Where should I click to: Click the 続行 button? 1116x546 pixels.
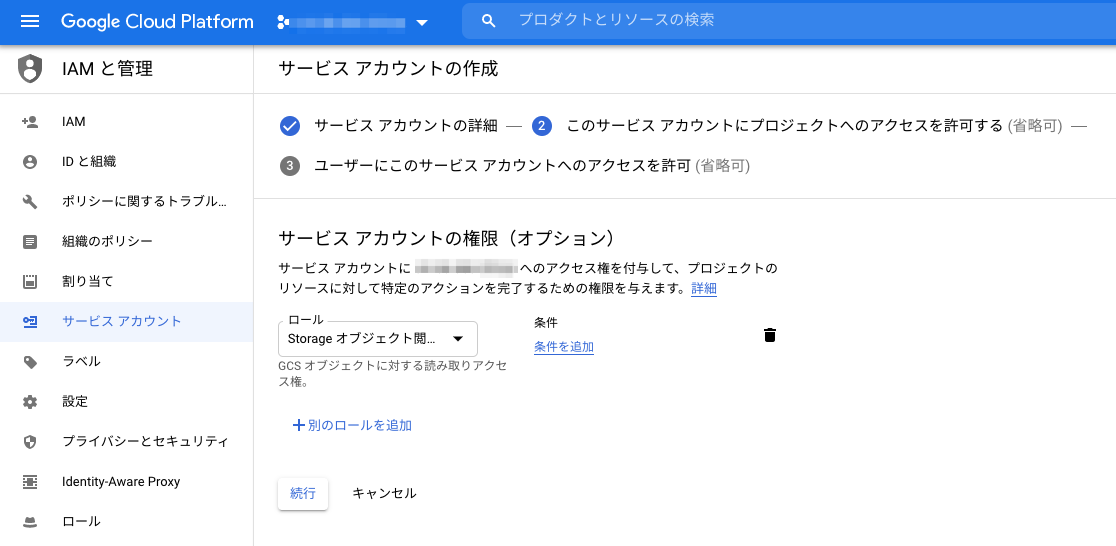click(x=302, y=493)
